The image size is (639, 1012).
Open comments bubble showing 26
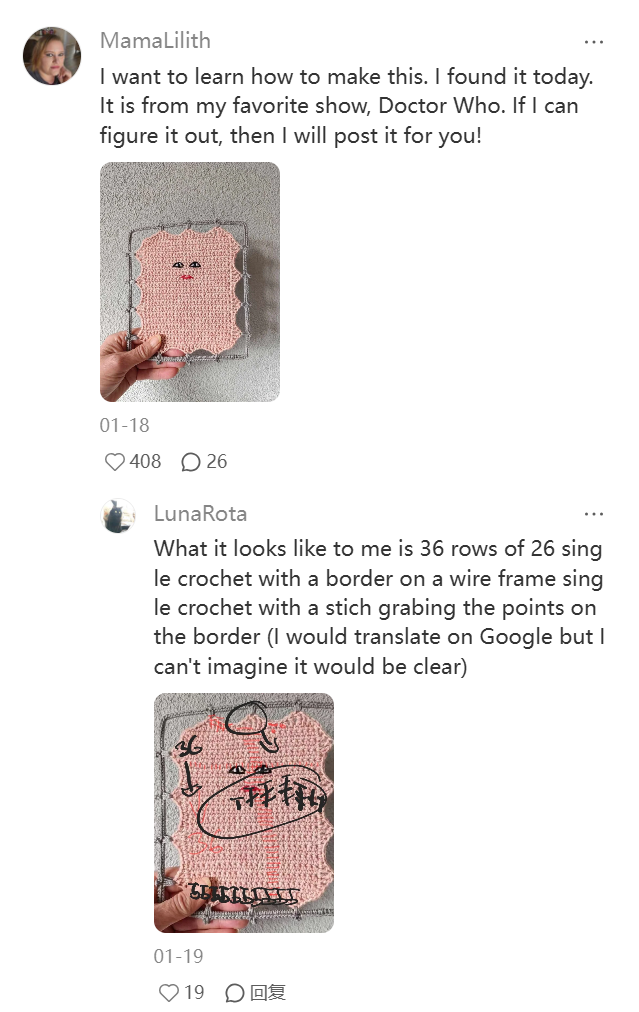pos(191,462)
